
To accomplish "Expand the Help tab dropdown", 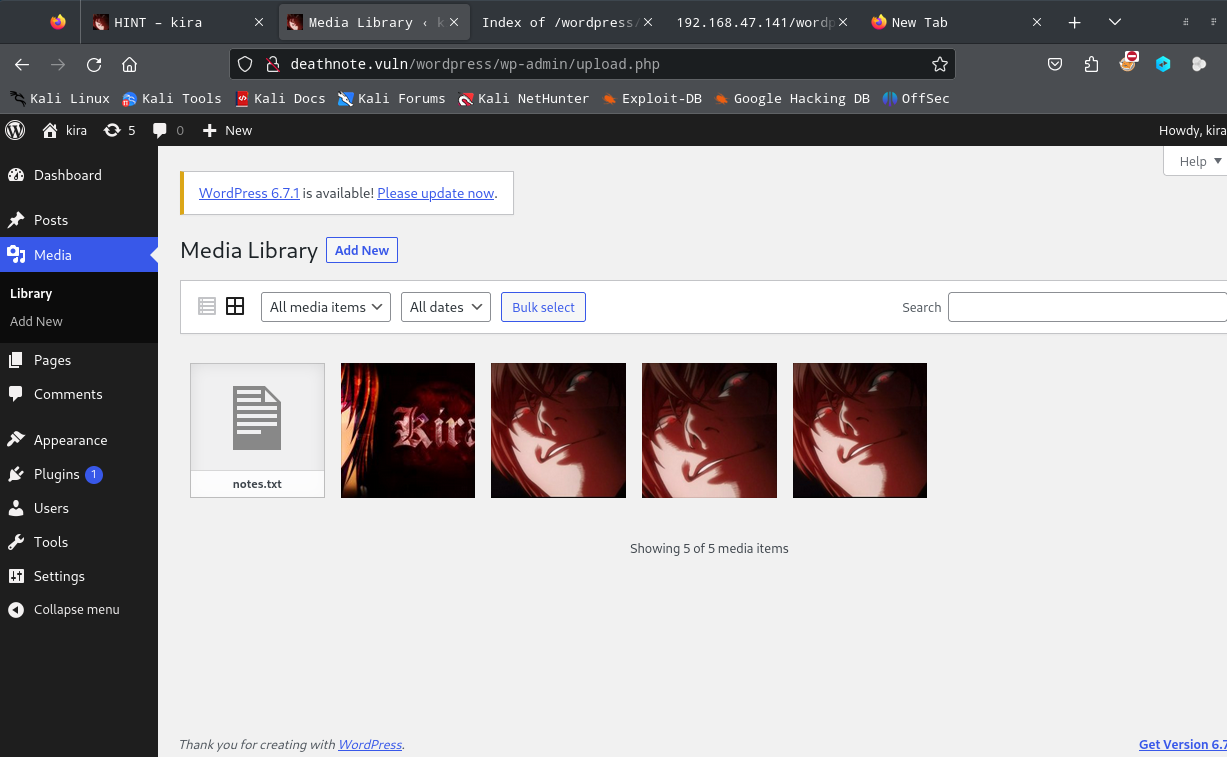I will coord(1195,161).
